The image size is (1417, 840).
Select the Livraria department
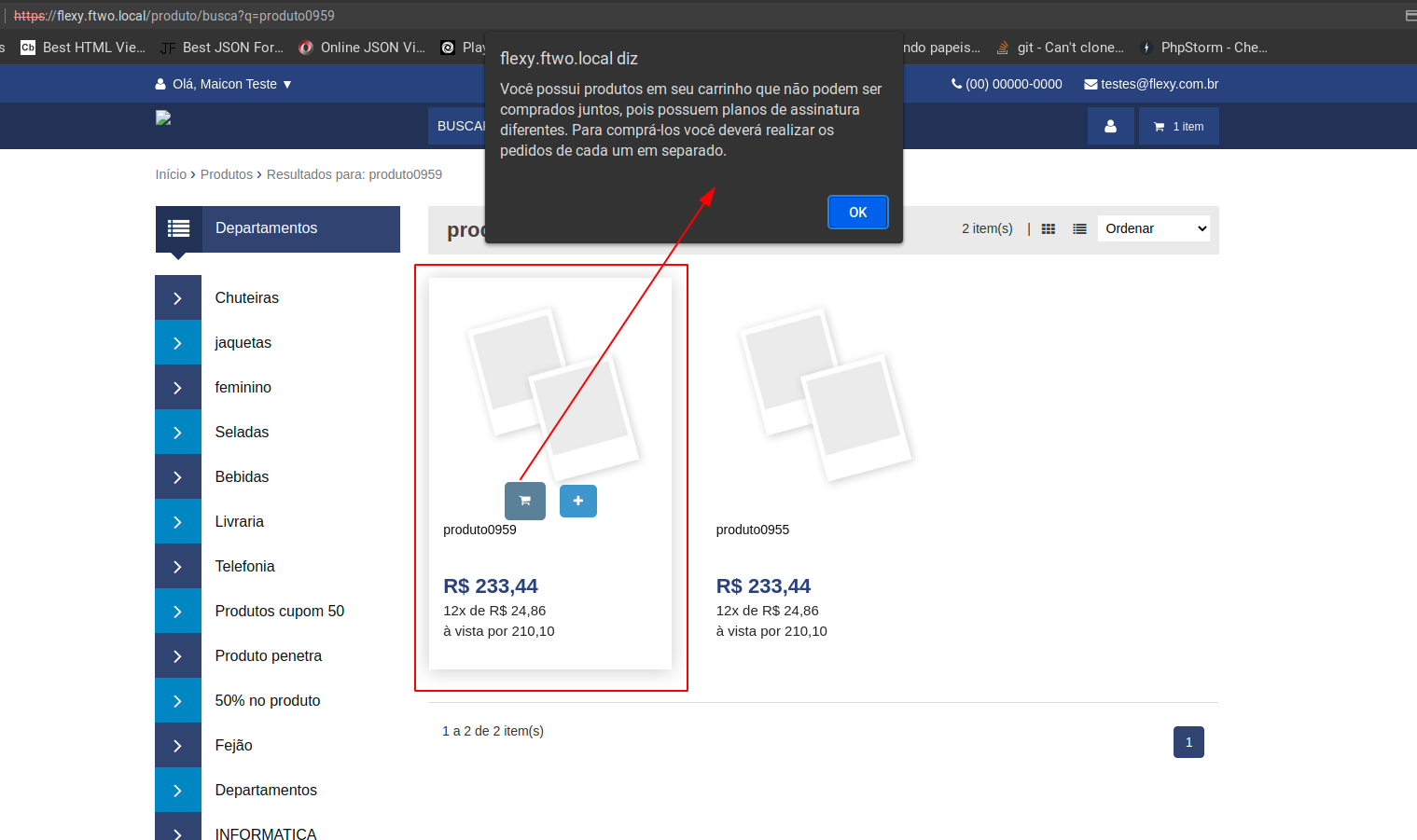[239, 522]
